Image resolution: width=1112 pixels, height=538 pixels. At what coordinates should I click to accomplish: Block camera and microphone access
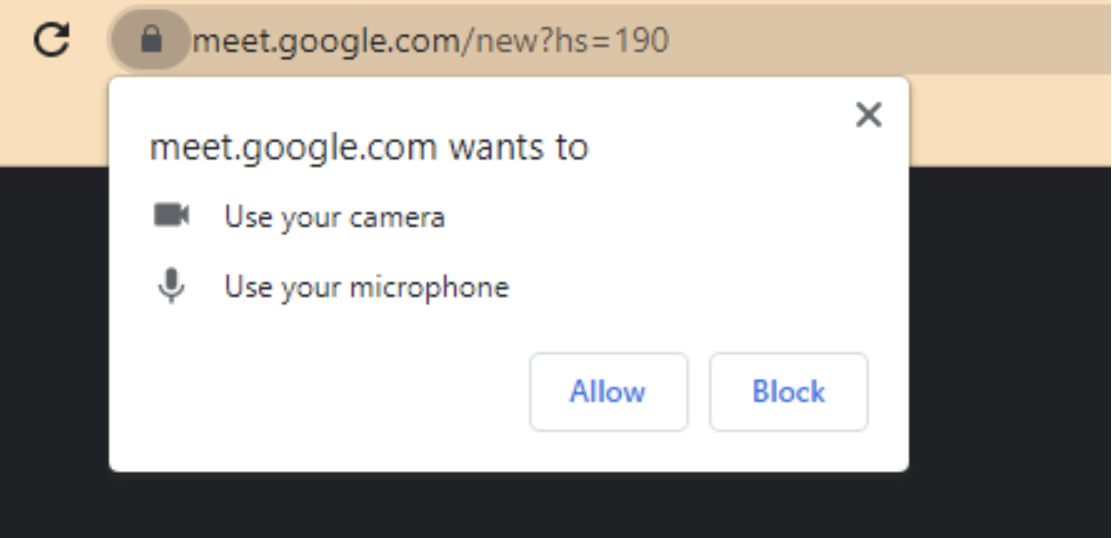pos(788,391)
